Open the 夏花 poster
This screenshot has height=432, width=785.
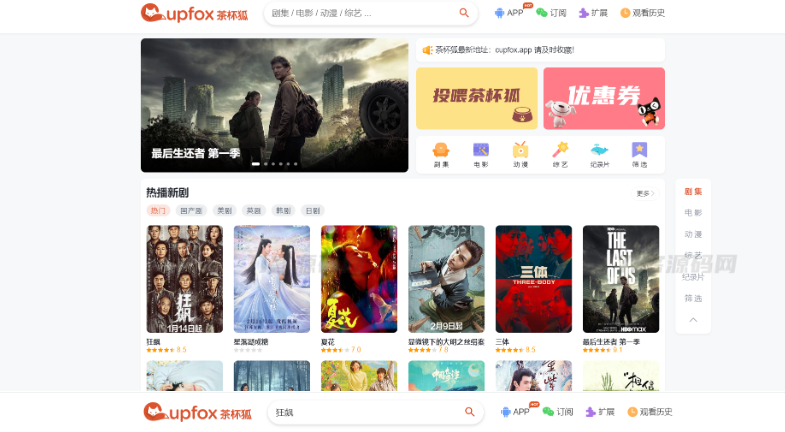click(359, 279)
